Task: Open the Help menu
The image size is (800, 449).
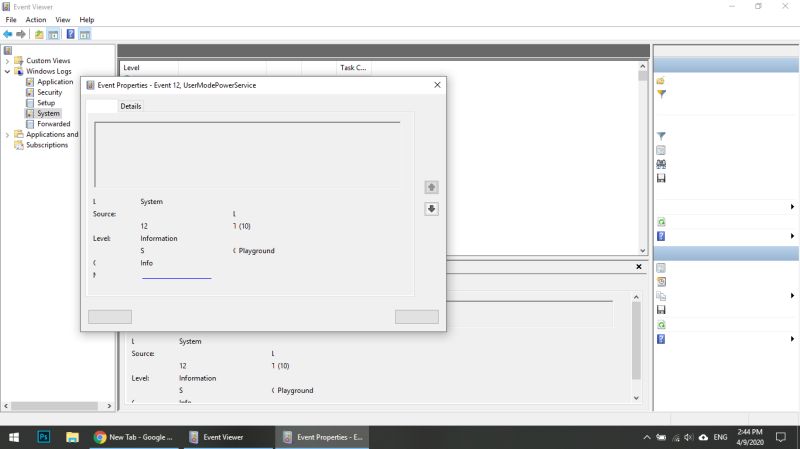Action: click(87, 19)
